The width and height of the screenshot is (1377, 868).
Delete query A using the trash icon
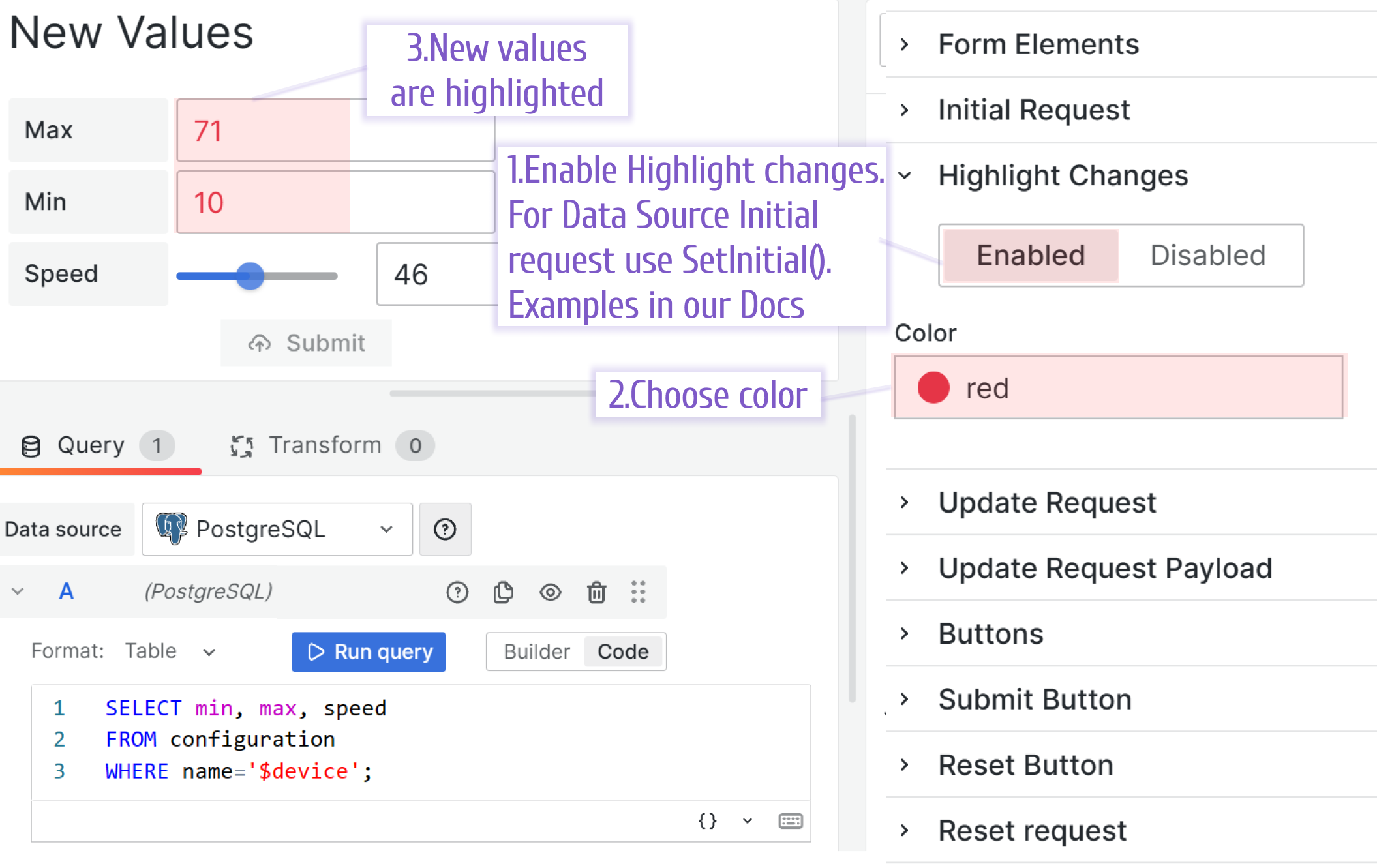click(x=596, y=592)
